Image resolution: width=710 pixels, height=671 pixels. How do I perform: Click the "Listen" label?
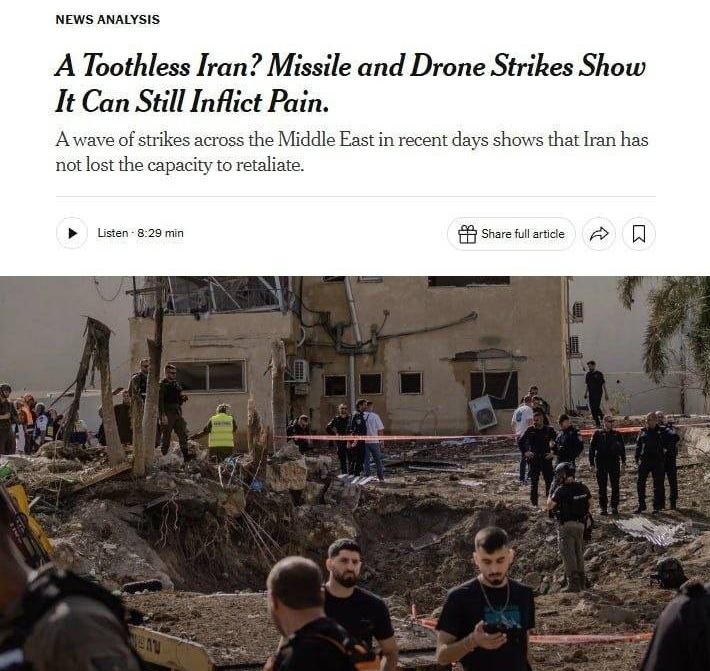[113, 233]
